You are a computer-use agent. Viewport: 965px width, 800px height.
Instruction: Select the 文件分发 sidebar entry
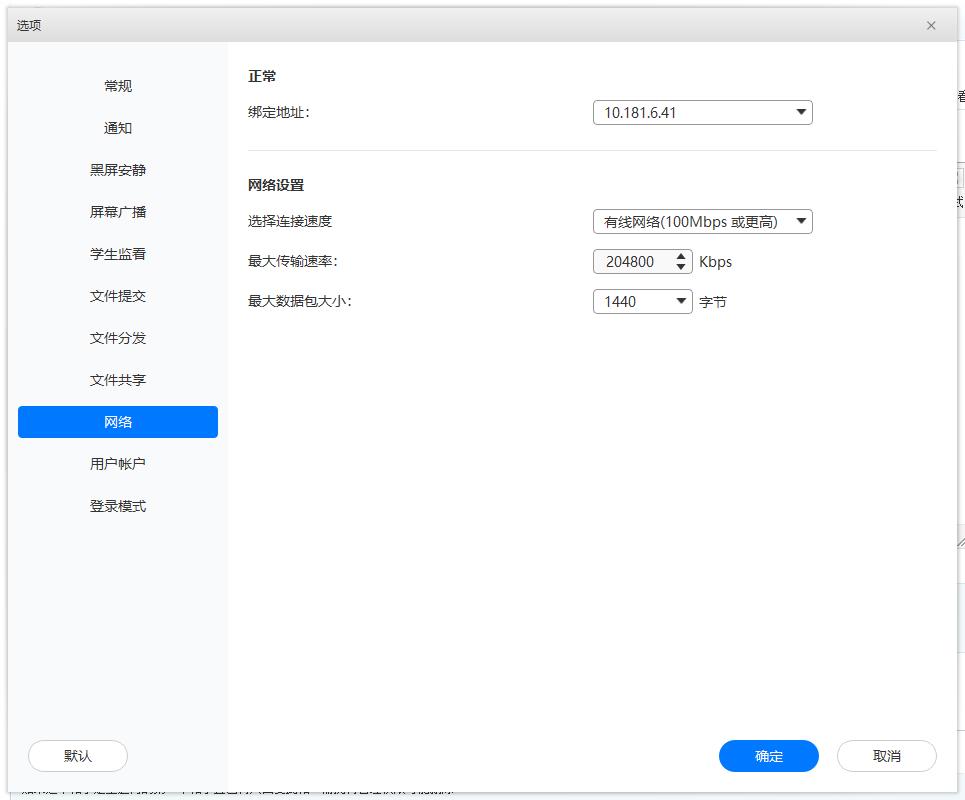tap(118, 338)
